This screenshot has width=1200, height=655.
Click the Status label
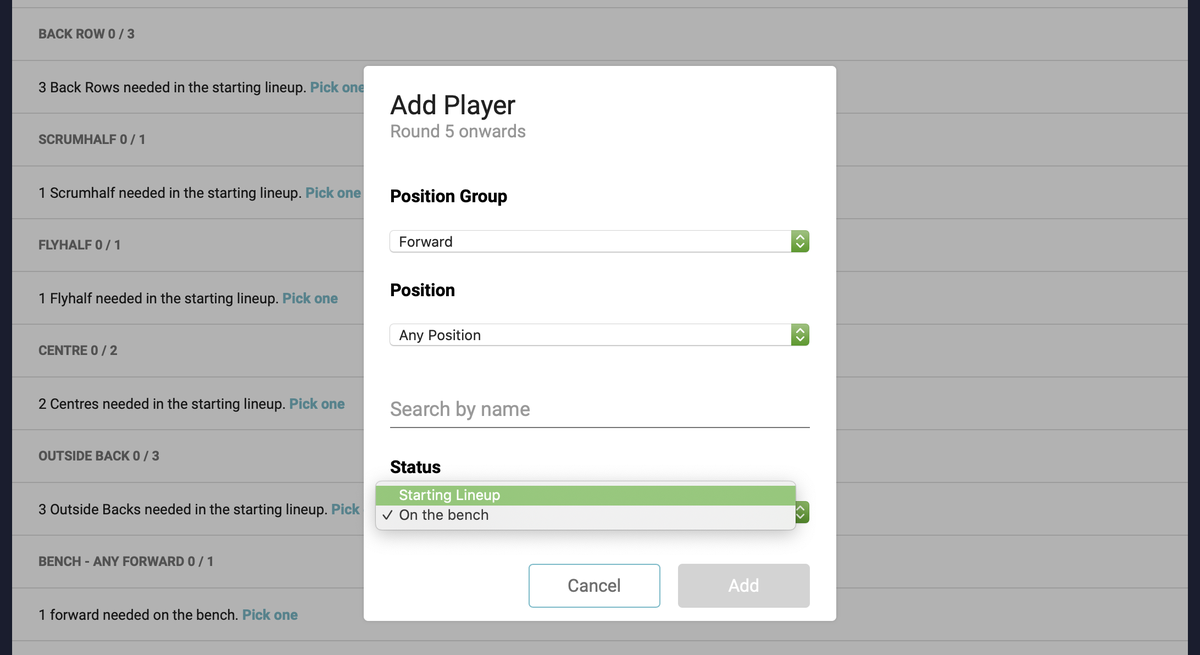[x=415, y=467]
